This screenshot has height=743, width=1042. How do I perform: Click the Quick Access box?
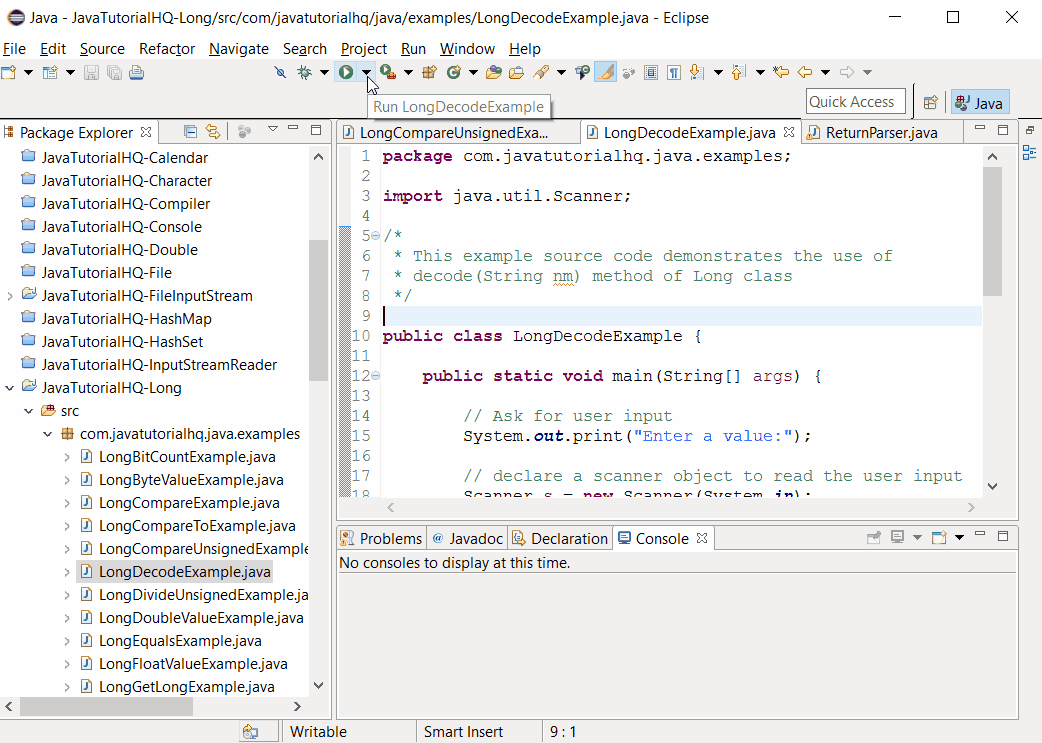(855, 101)
